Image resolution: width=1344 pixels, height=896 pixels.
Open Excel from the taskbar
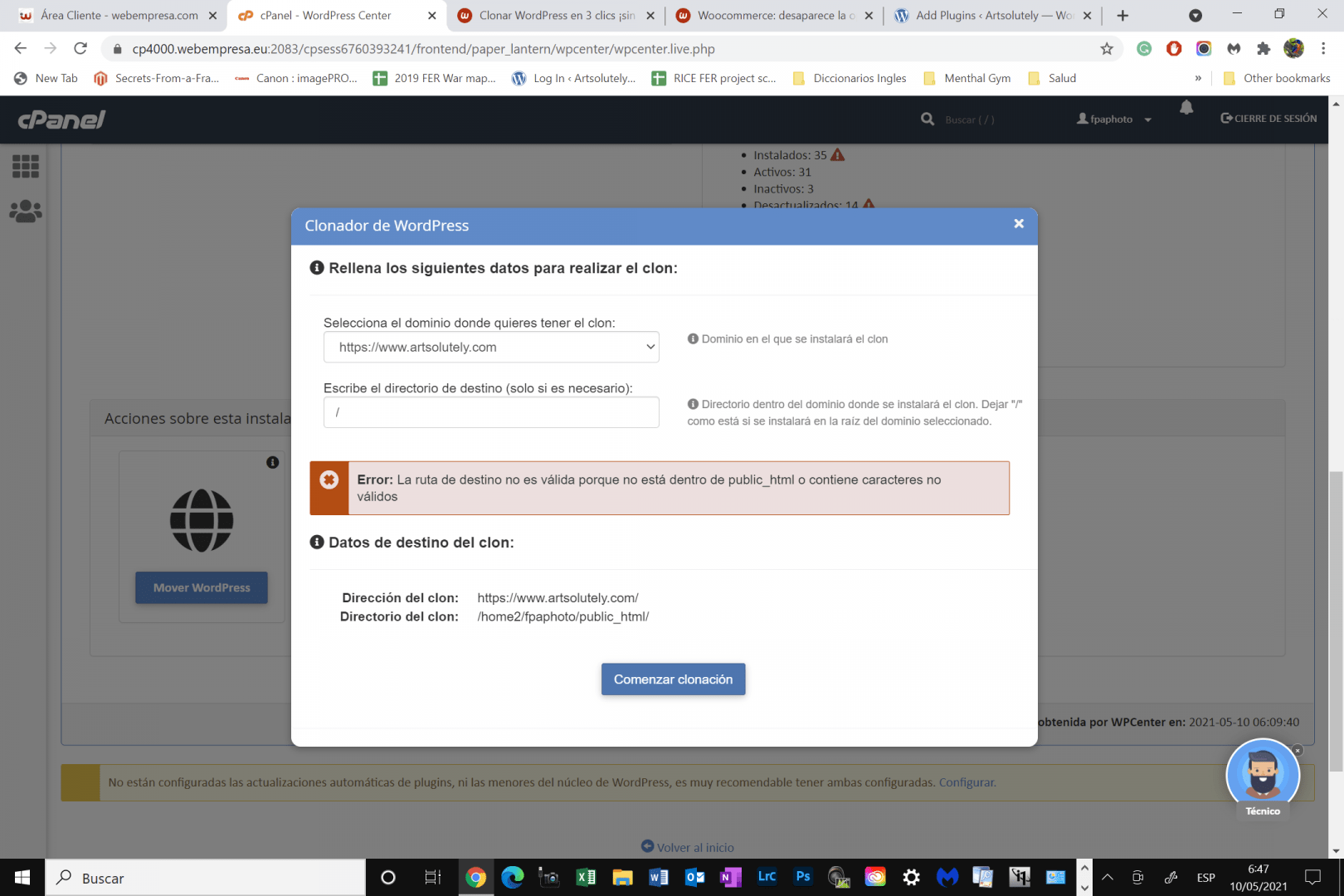tap(586, 877)
